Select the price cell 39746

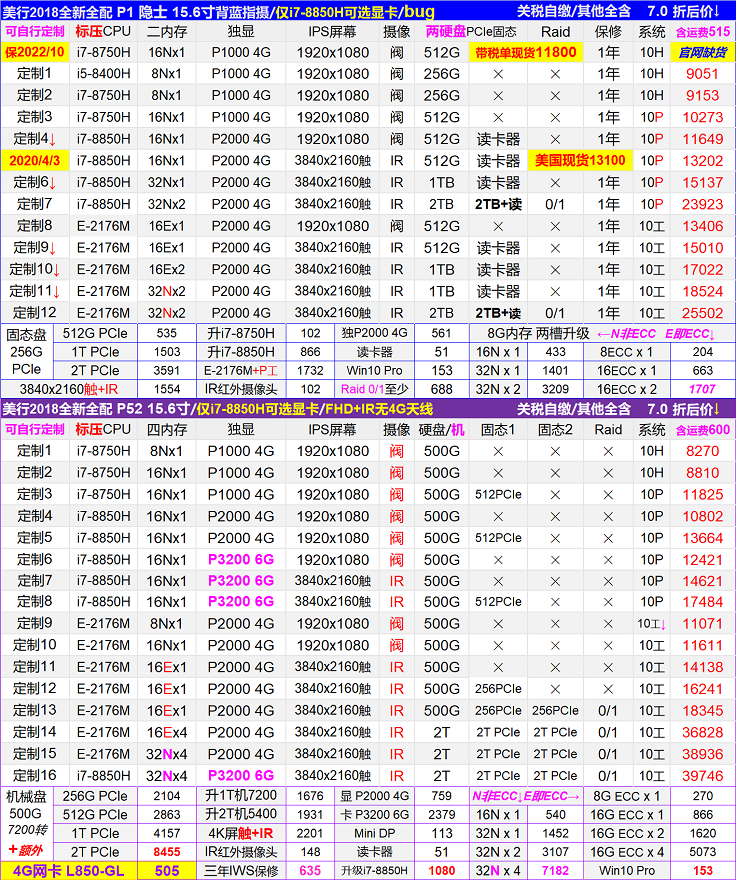[703, 775]
